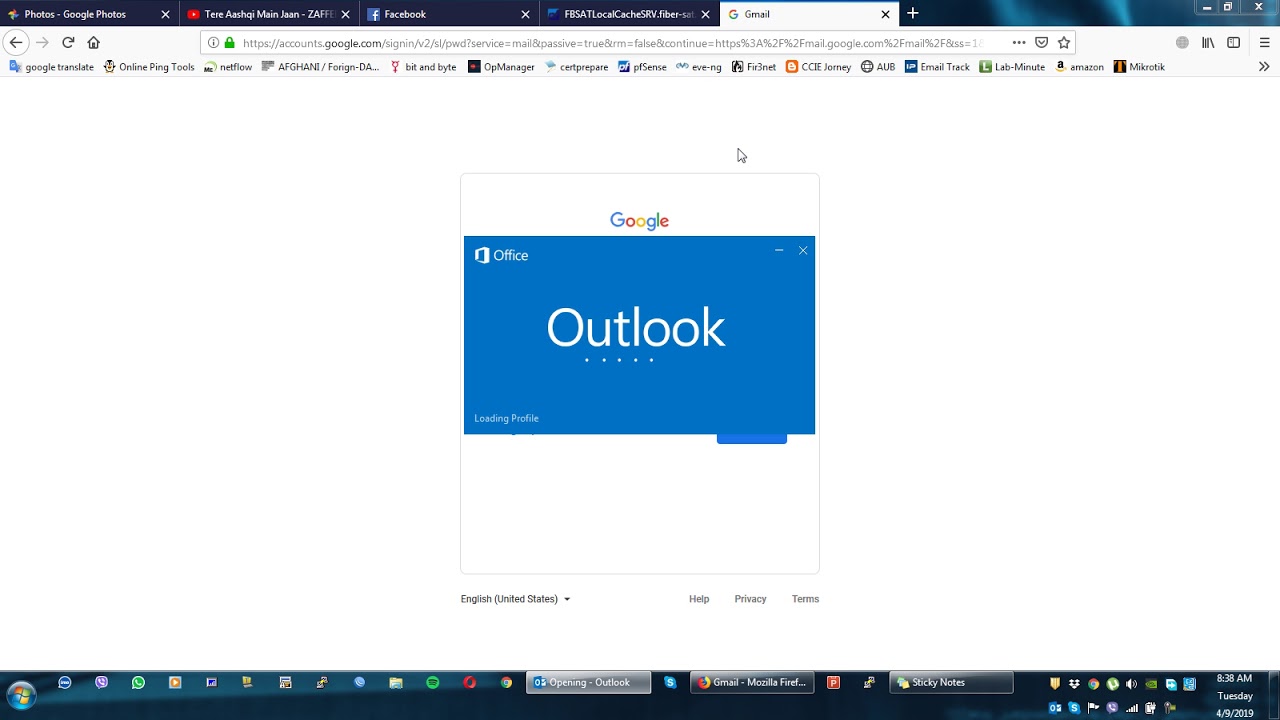Bookmark this page with the star icon

(x=1064, y=43)
